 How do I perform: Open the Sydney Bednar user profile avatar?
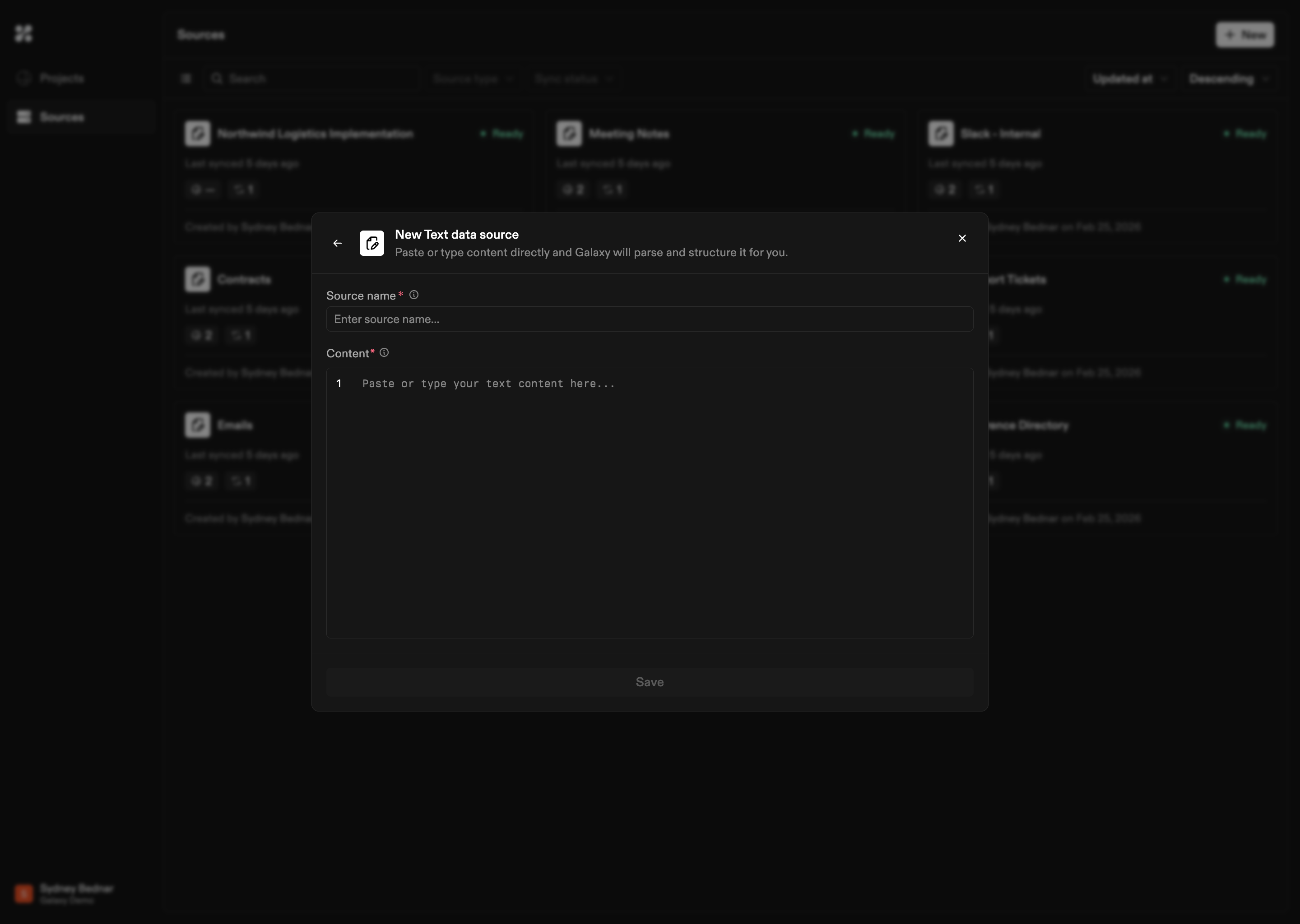23,893
